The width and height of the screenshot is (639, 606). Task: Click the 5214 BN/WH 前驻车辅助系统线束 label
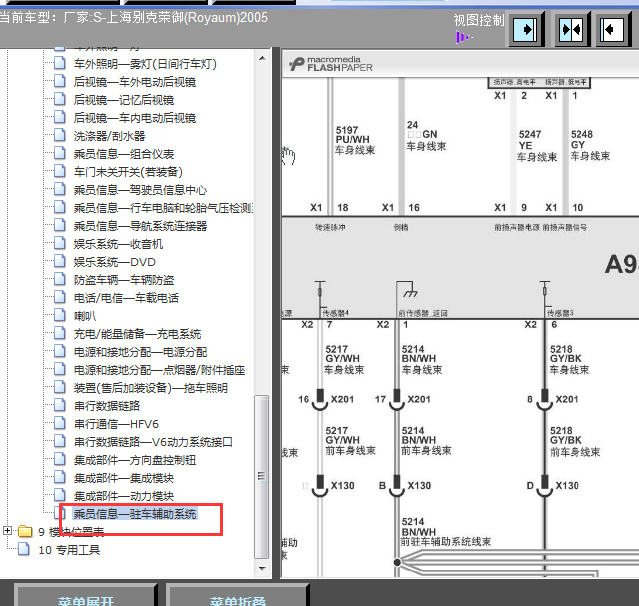click(446, 532)
